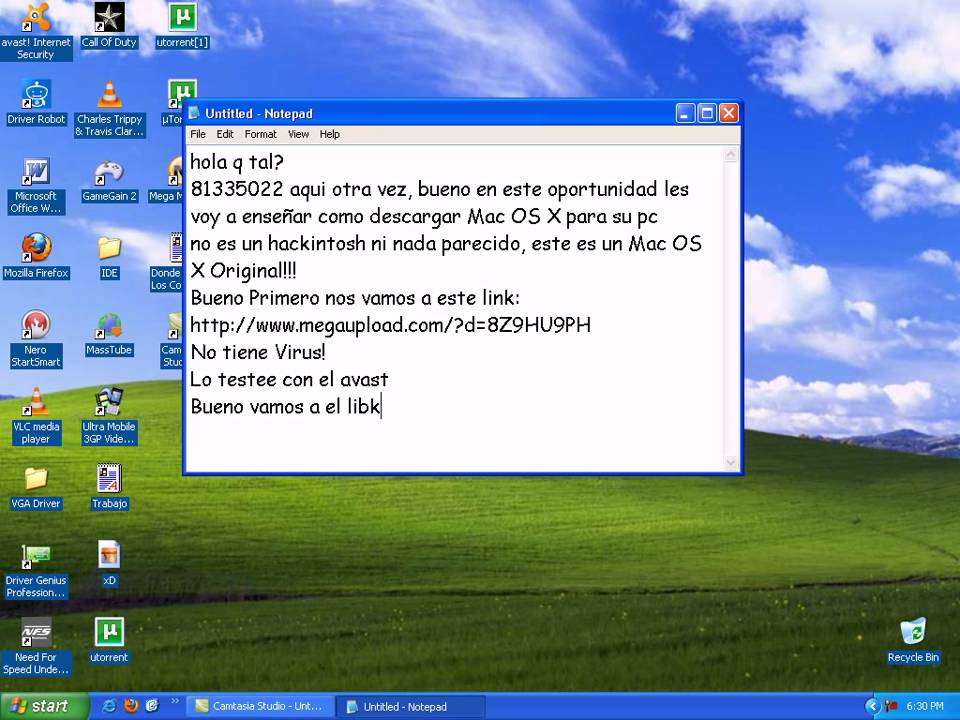Click the Windows start button

click(x=44, y=706)
